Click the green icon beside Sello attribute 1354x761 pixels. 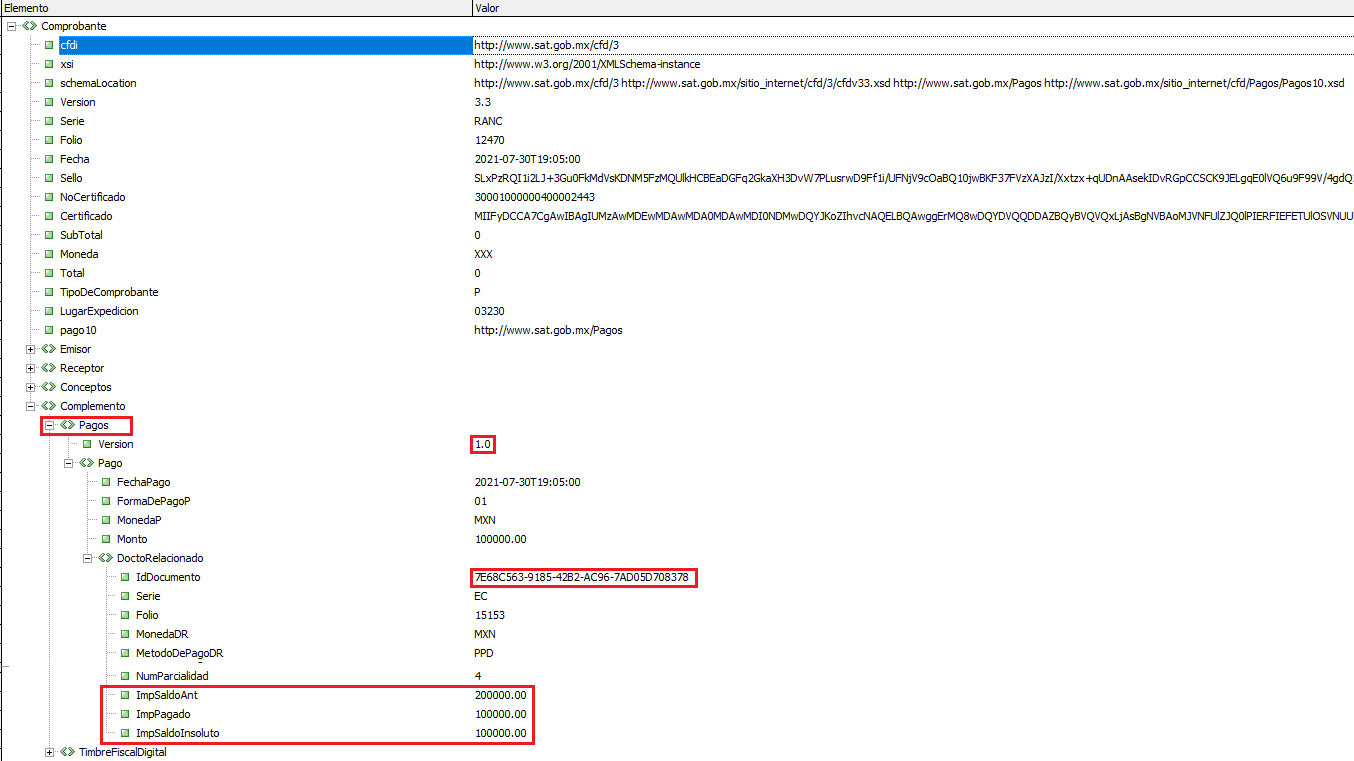(49, 178)
